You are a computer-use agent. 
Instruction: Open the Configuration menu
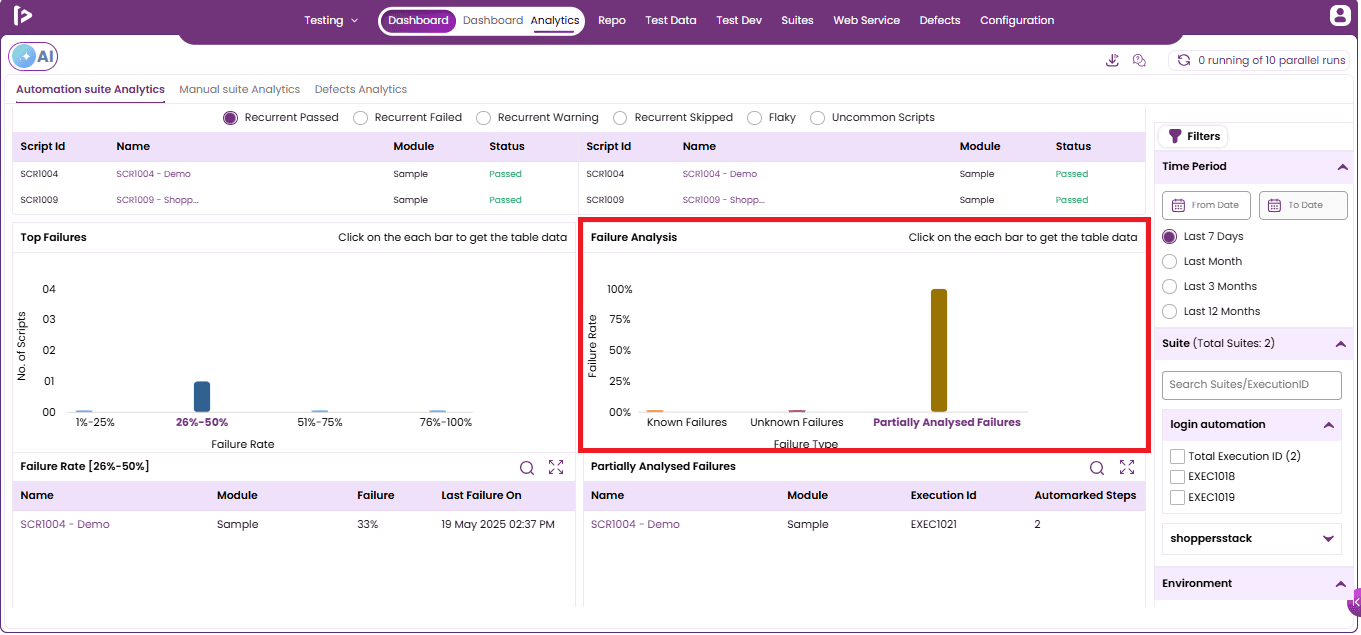click(x=1017, y=20)
